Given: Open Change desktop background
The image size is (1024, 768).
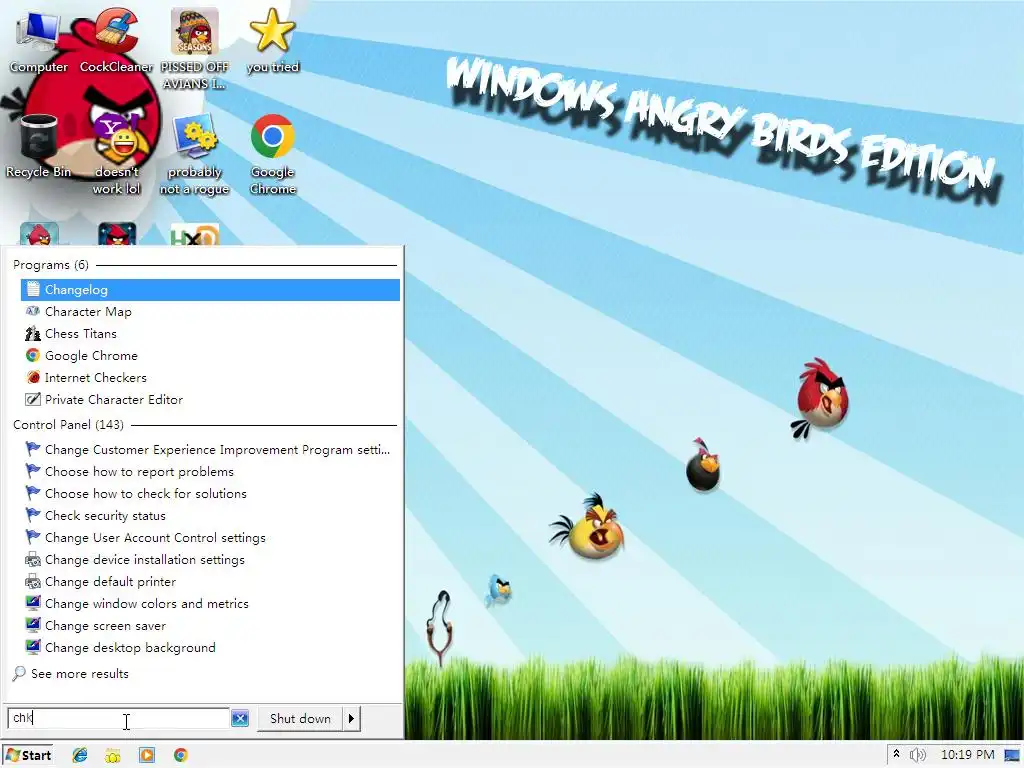Looking at the screenshot, I should tap(210, 647).
